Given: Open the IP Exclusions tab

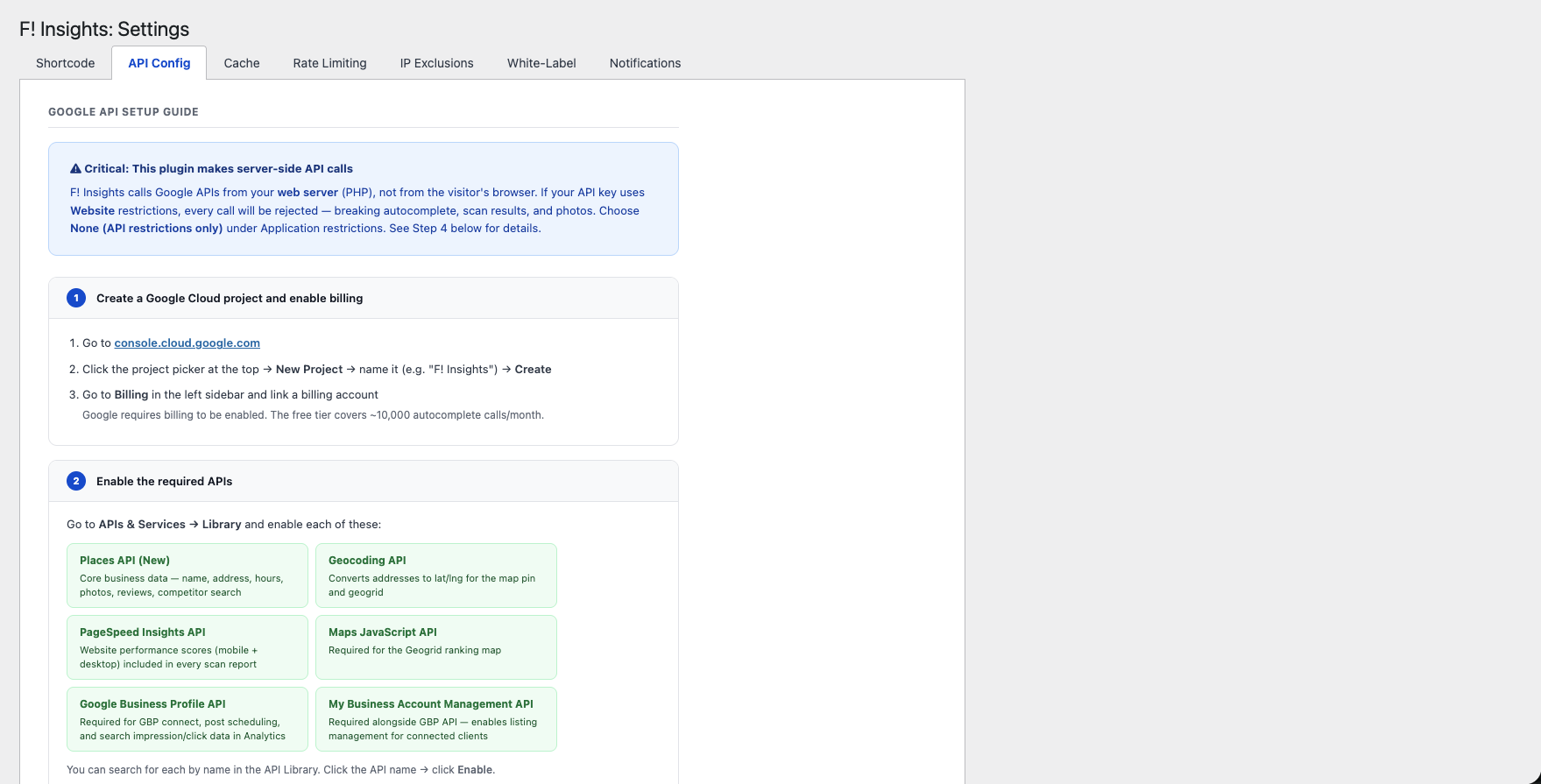Looking at the screenshot, I should coord(436,63).
